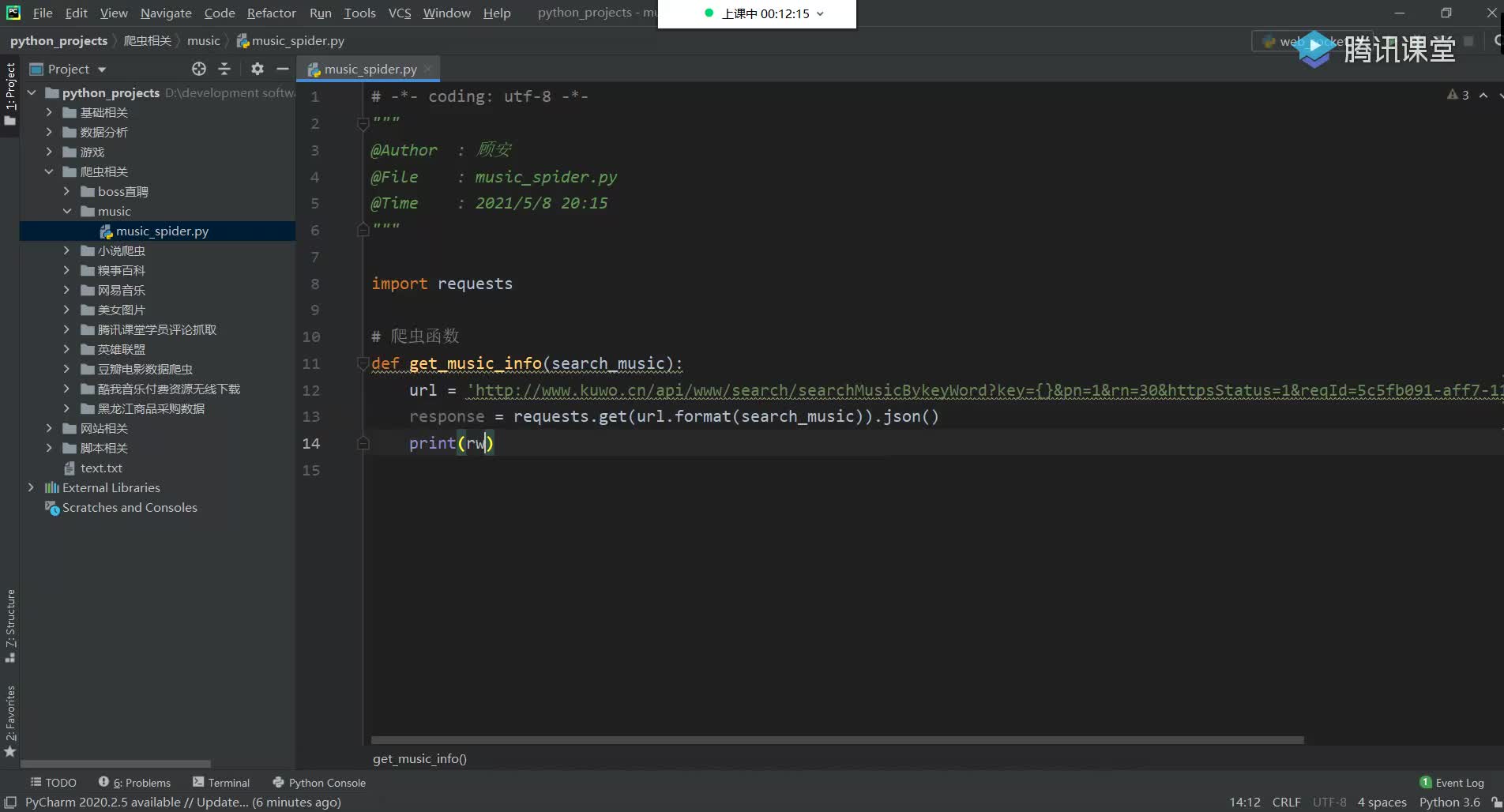Click the PyCharm app icon in title bar
This screenshot has height=812, width=1504.
pyautogui.click(x=13, y=13)
